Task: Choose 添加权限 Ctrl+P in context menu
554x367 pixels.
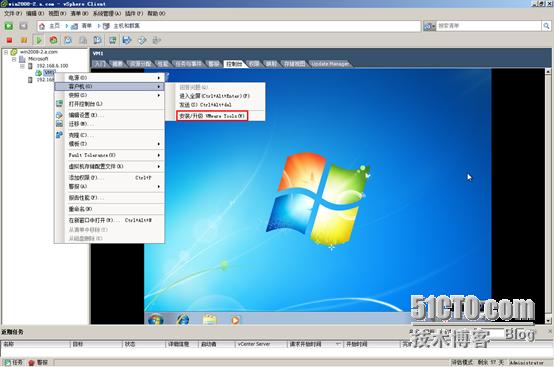Action: (110, 178)
